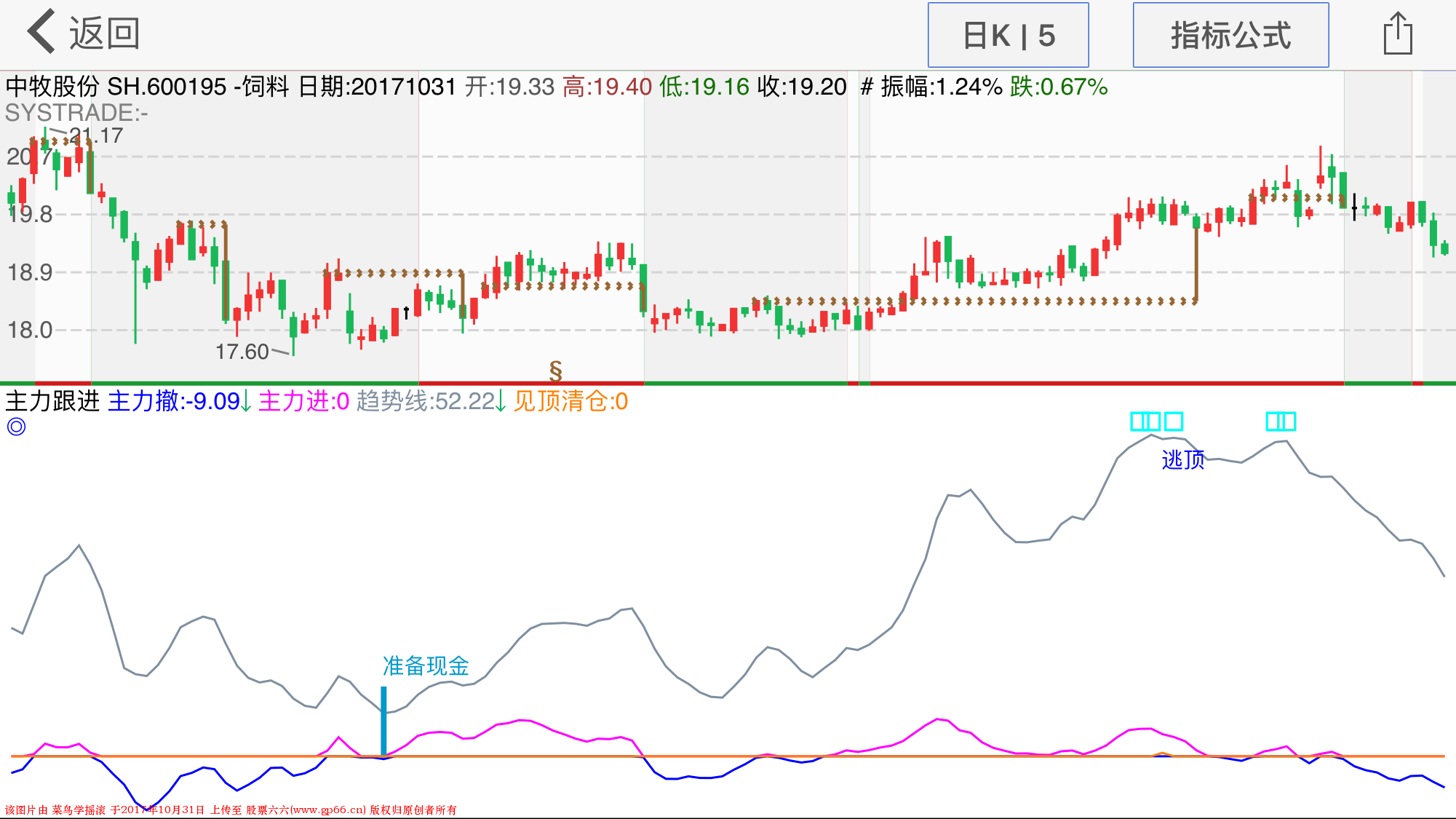Click the SYSTRADE:- label
Viewport: 1456px width, 819px height.
[76, 113]
